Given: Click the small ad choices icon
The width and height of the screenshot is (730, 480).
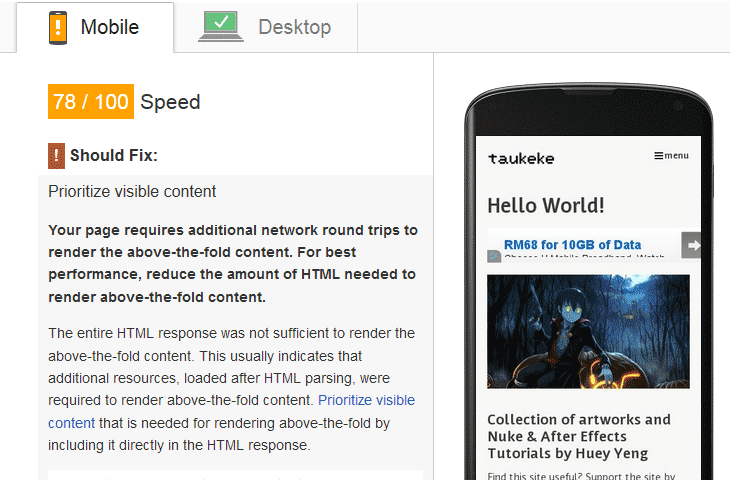Looking at the screenshot, I should [x=493, y=256].
